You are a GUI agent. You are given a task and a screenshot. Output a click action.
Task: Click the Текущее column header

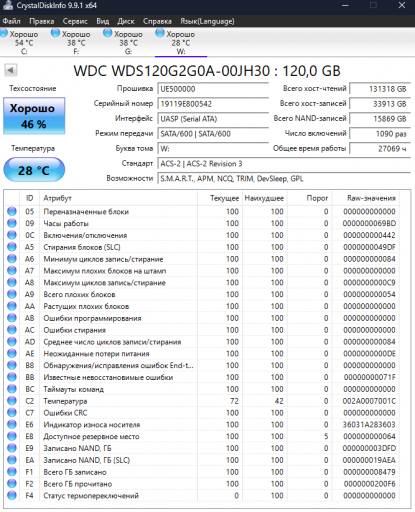220,198
